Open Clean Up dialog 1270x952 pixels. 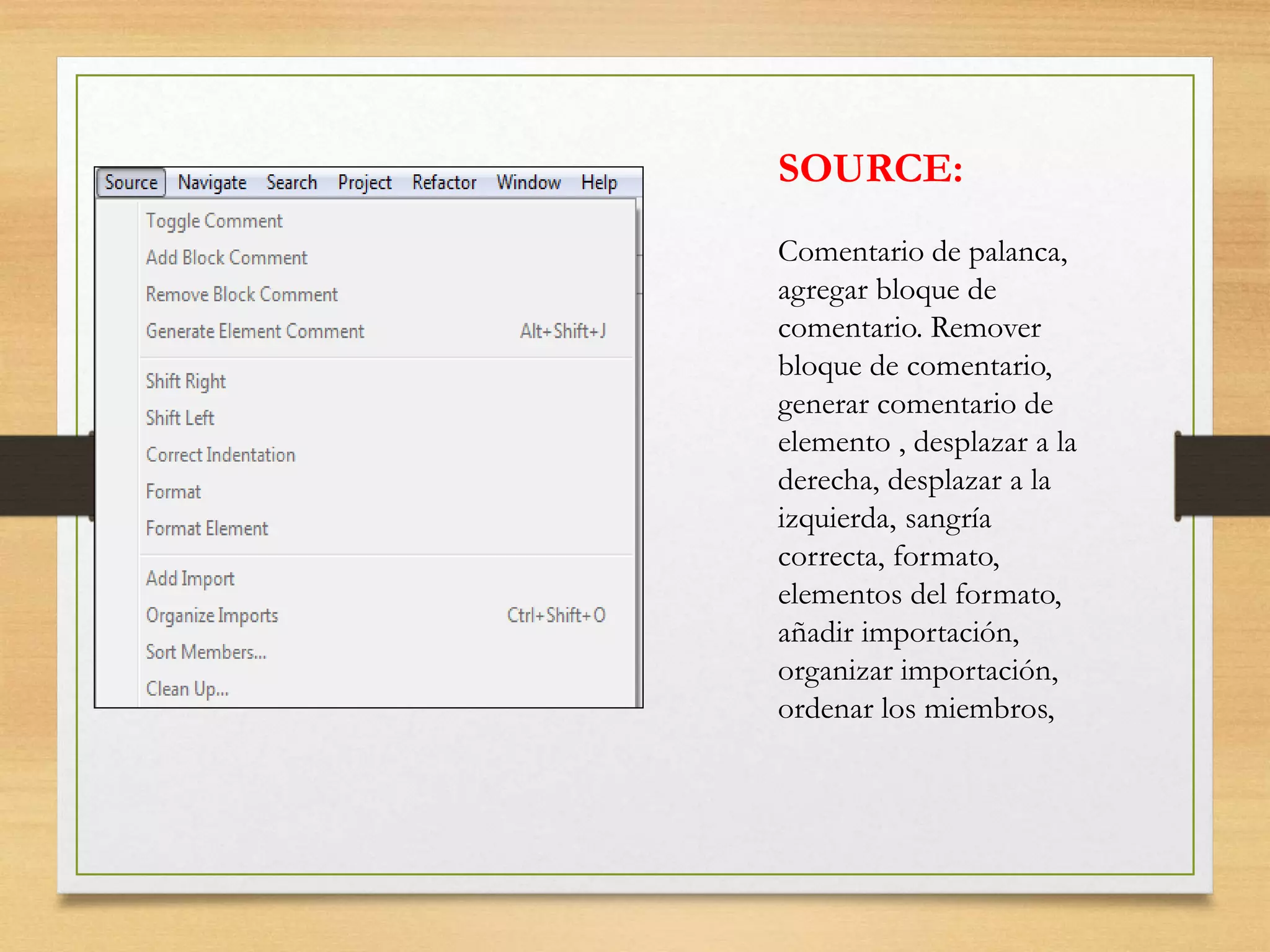(x=387, y=689)
